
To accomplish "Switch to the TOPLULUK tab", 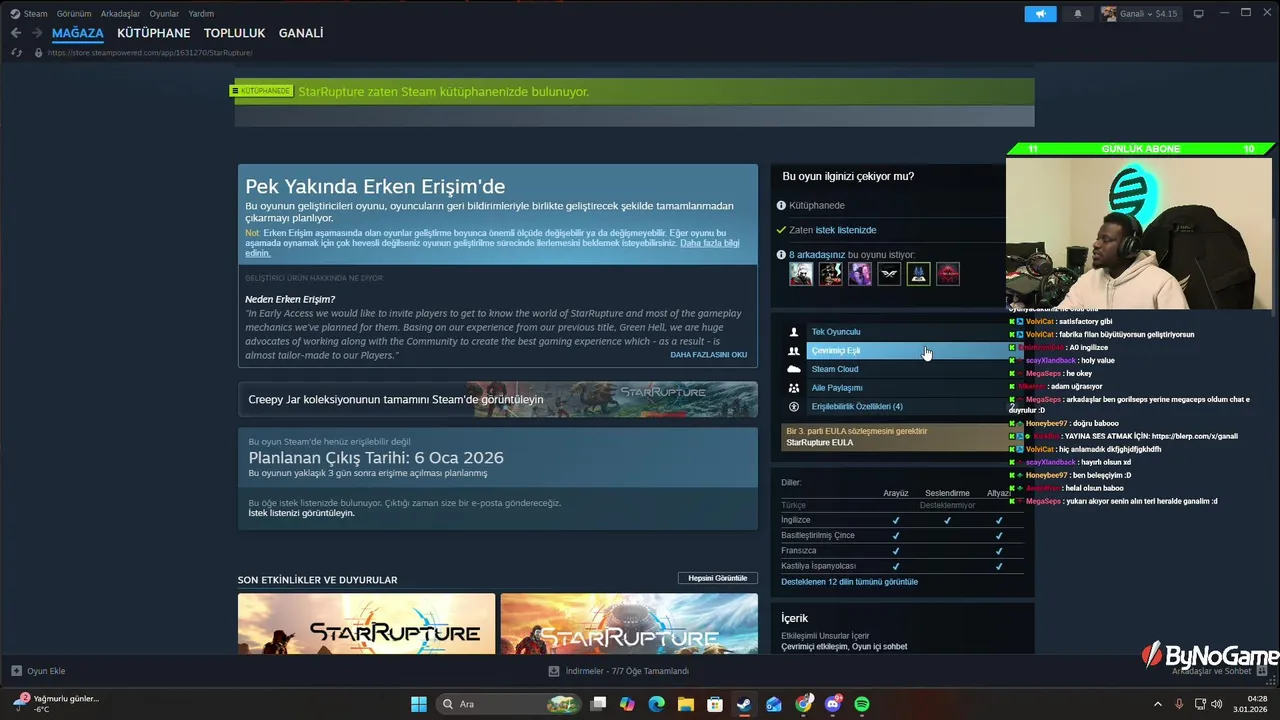I will [234, 33].
